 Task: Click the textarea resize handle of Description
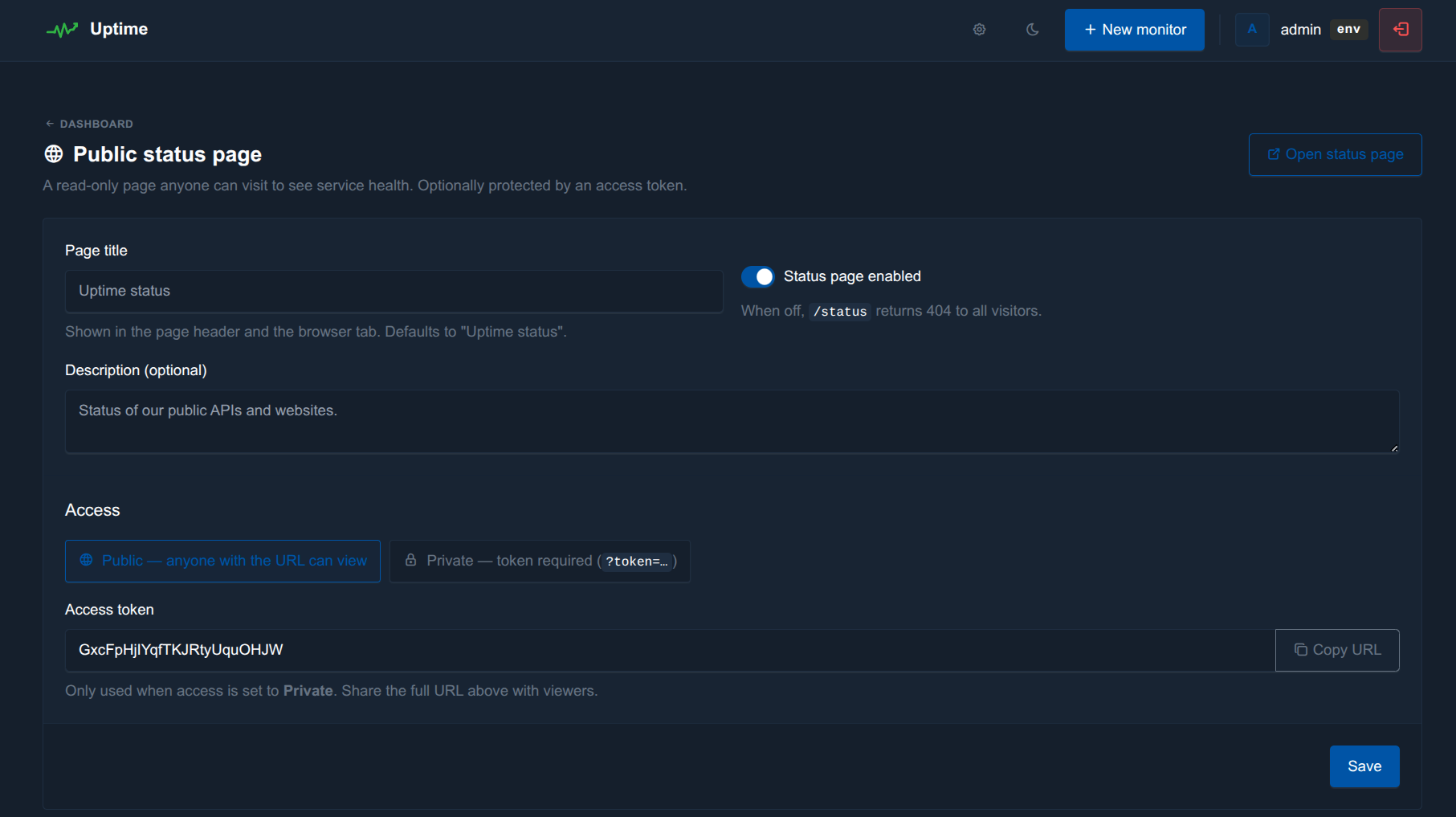pyautogui.click(x=1394, y=448)
